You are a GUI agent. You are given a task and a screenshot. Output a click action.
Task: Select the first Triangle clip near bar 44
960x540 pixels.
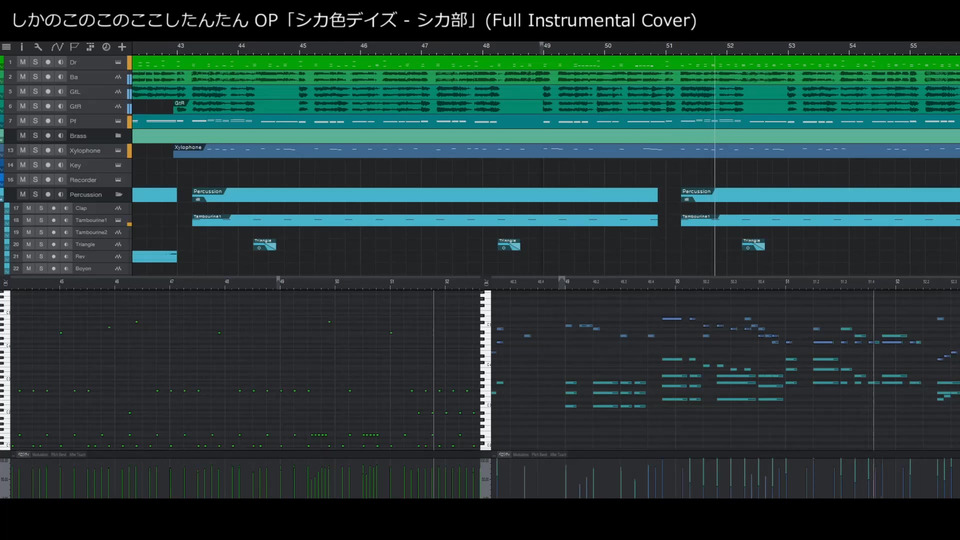(x=264, y=244)
